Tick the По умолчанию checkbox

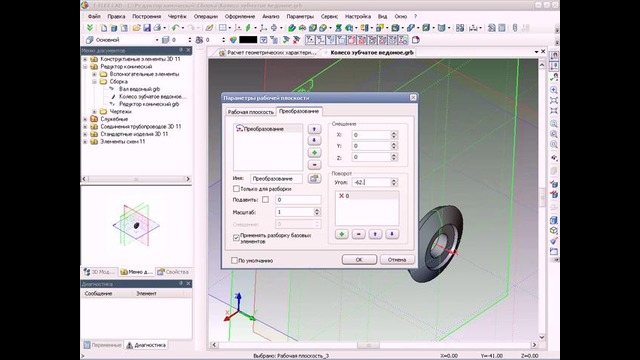coord(234,260)
